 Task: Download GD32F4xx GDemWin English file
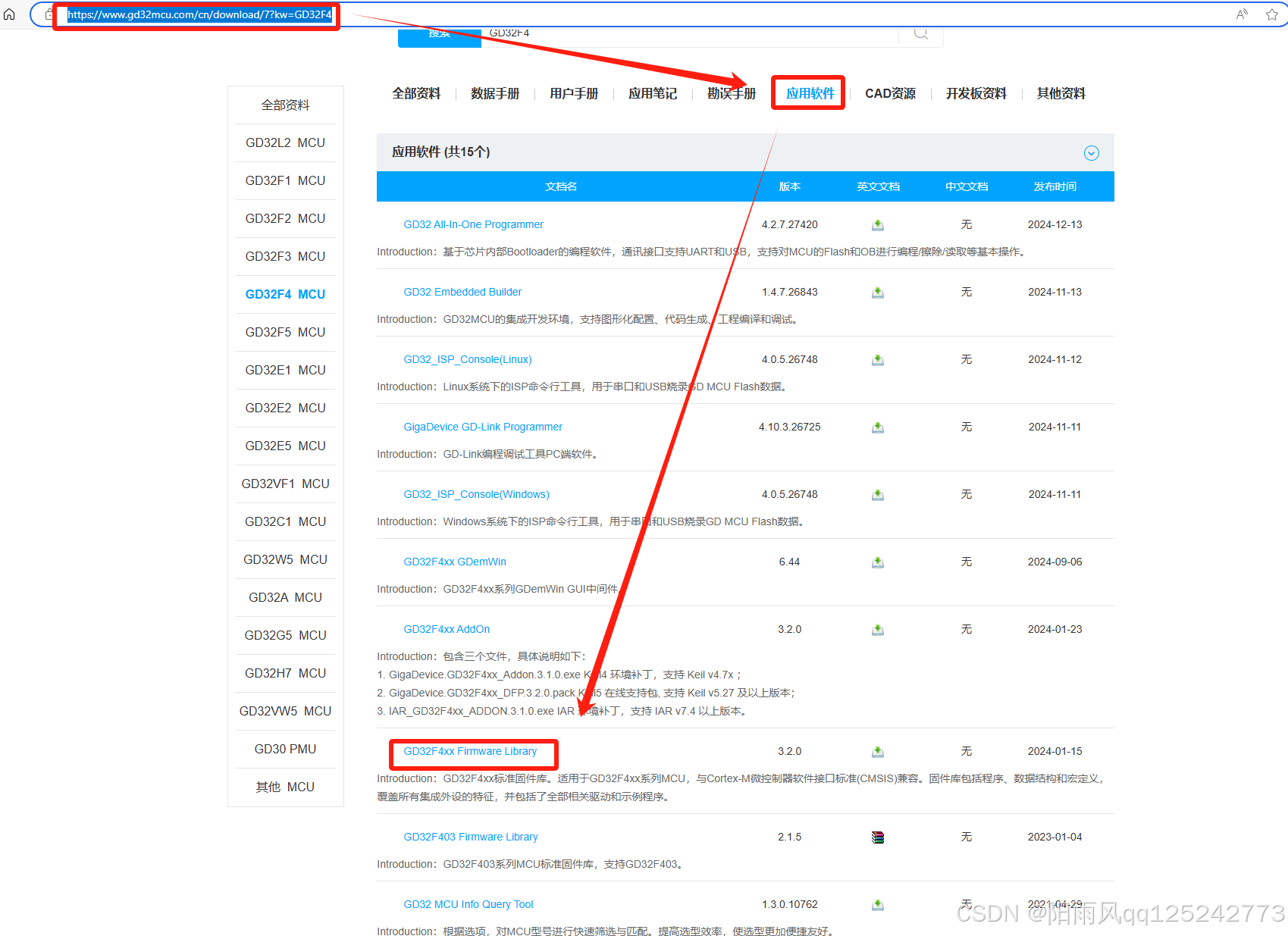(878, 562)
